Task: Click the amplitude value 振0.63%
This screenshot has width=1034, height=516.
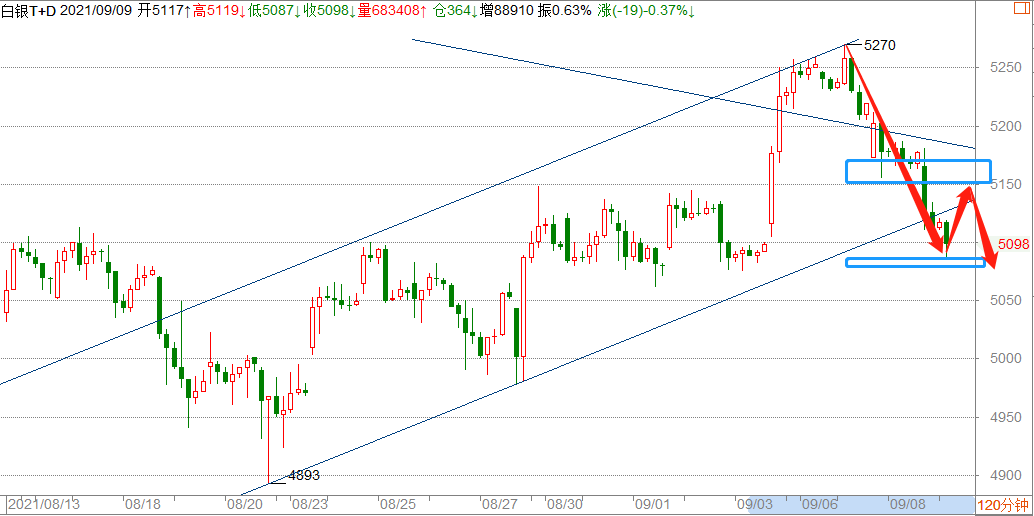Action: (x=566, y=11)
